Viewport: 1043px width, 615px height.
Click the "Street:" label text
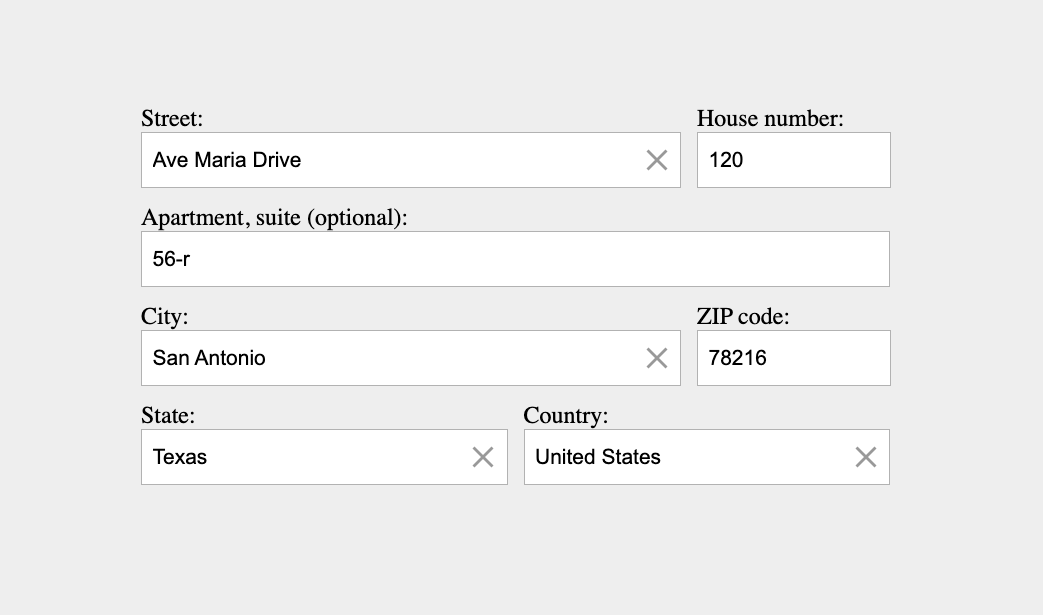pyautogui.click(x=172, y=119)
